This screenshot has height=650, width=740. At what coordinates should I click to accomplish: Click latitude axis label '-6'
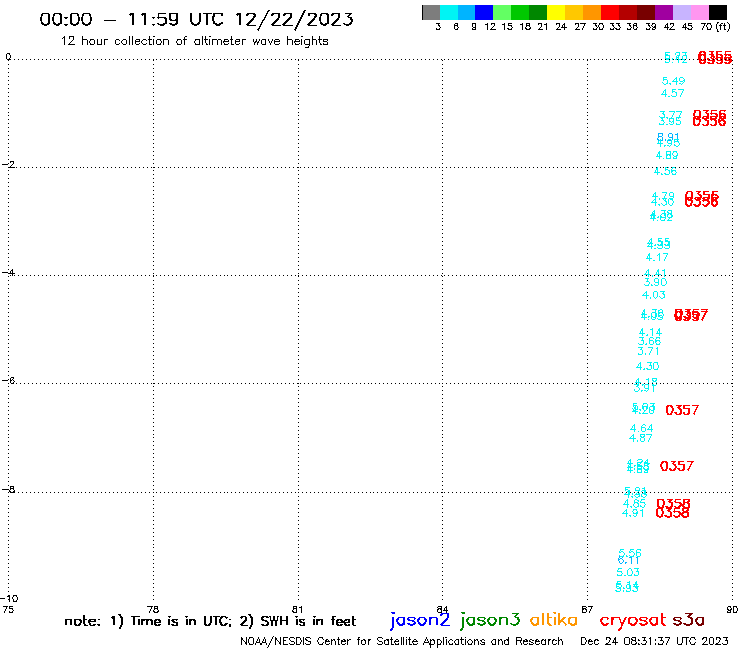8,380
